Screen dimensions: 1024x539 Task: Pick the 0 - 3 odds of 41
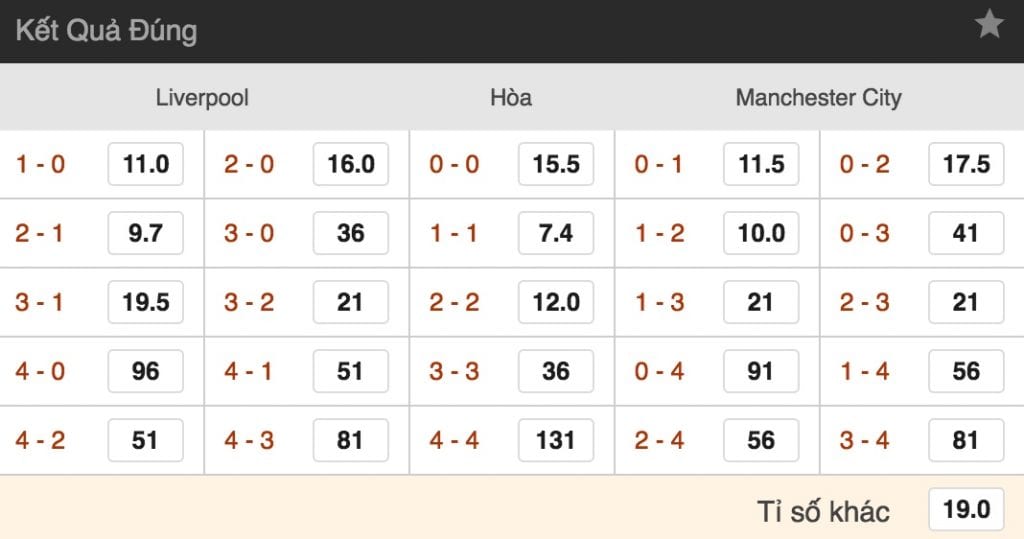(x=966, y=233)
